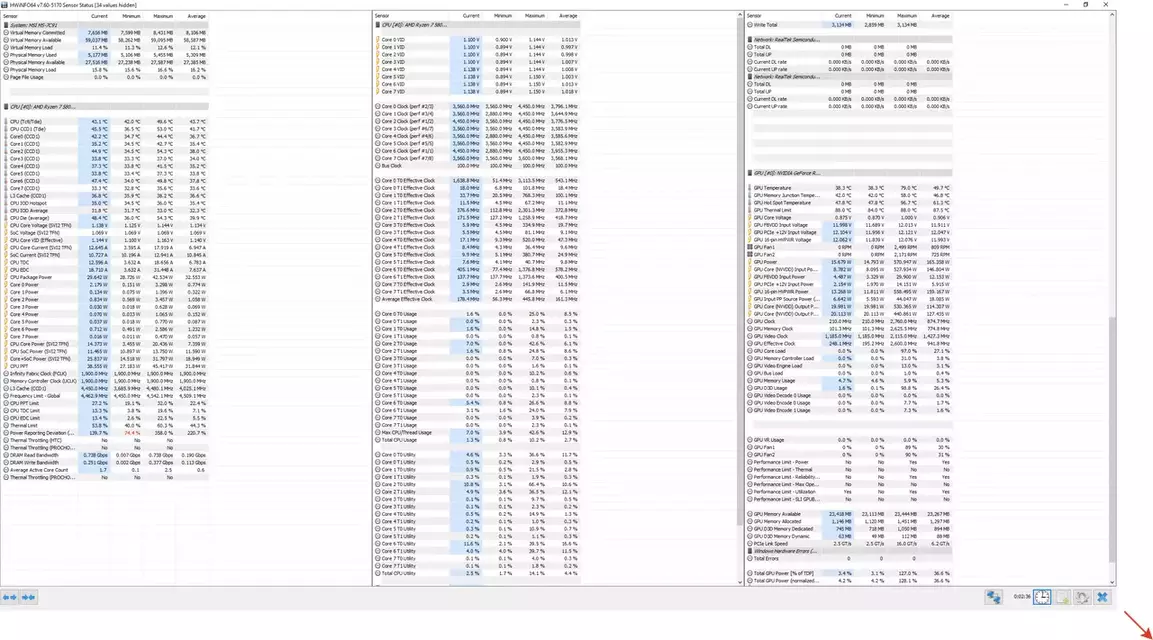Click thermometer icon beside CPU (Tctl/Tdie)
The image size is (1153, 640).
click(x=6, y=121)
